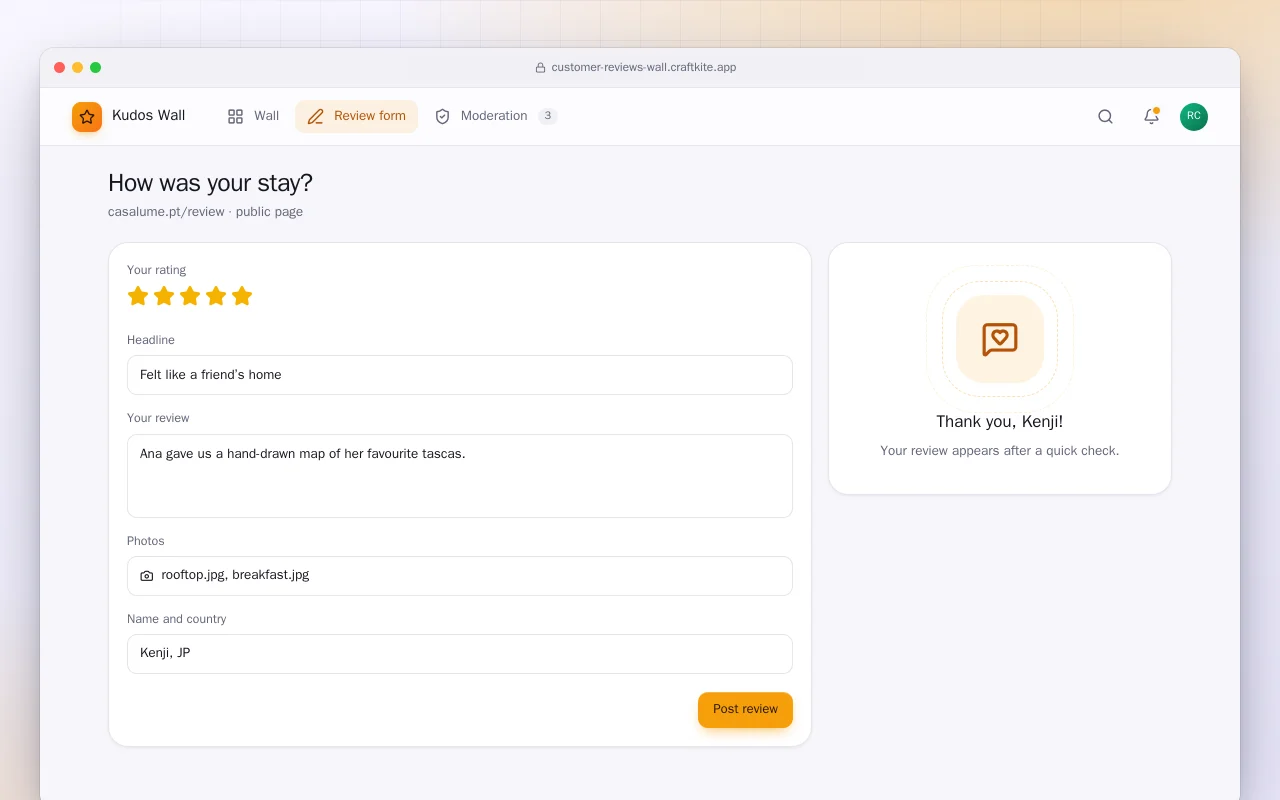Click the Moderation count badge 3
This screenshot has width=1280, height=800.
click(x=548, y=116)
